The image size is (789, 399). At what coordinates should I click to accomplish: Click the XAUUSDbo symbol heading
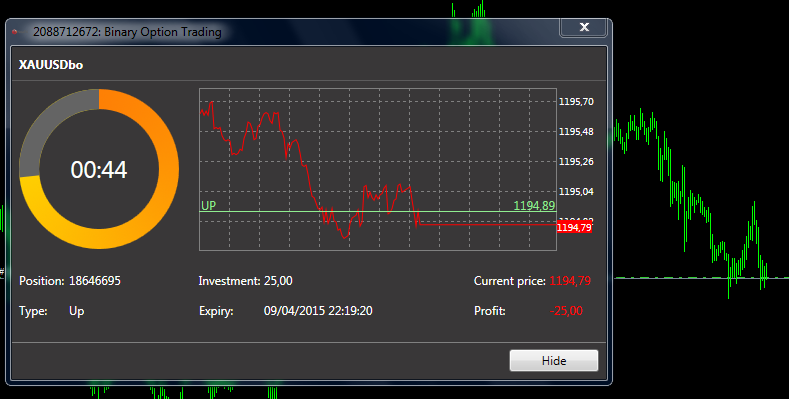[51, 65]
